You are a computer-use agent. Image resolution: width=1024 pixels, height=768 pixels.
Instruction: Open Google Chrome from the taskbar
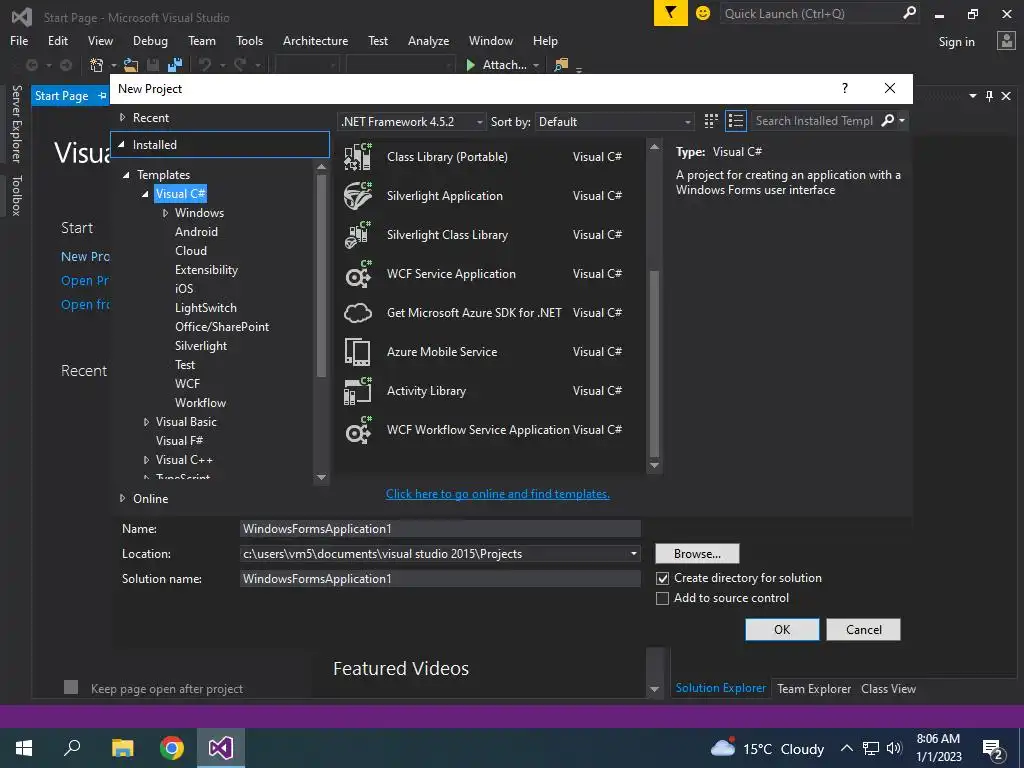[x=172, y=748]
